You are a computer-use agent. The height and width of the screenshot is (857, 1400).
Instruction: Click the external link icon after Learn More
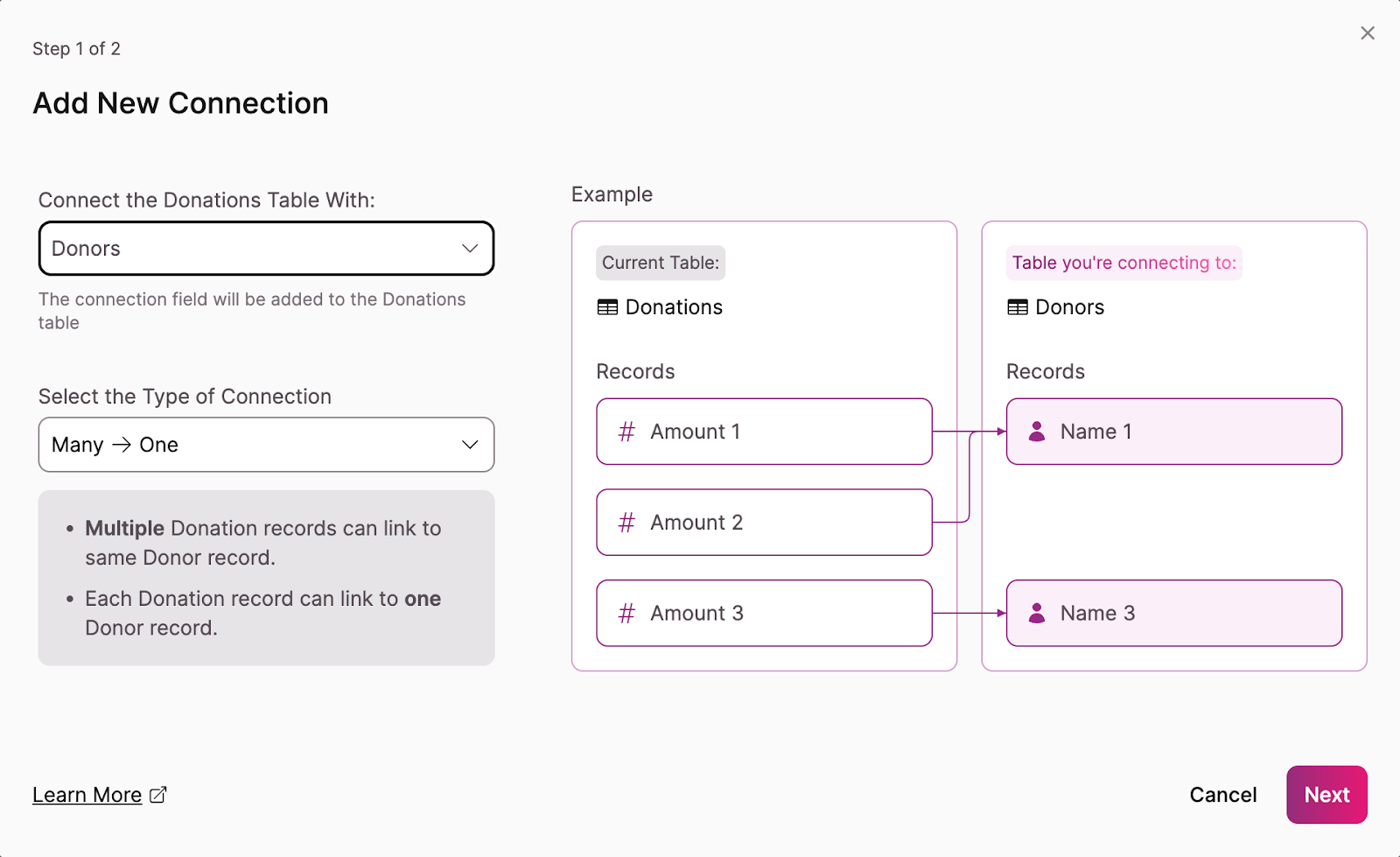[x=158, y=795]
